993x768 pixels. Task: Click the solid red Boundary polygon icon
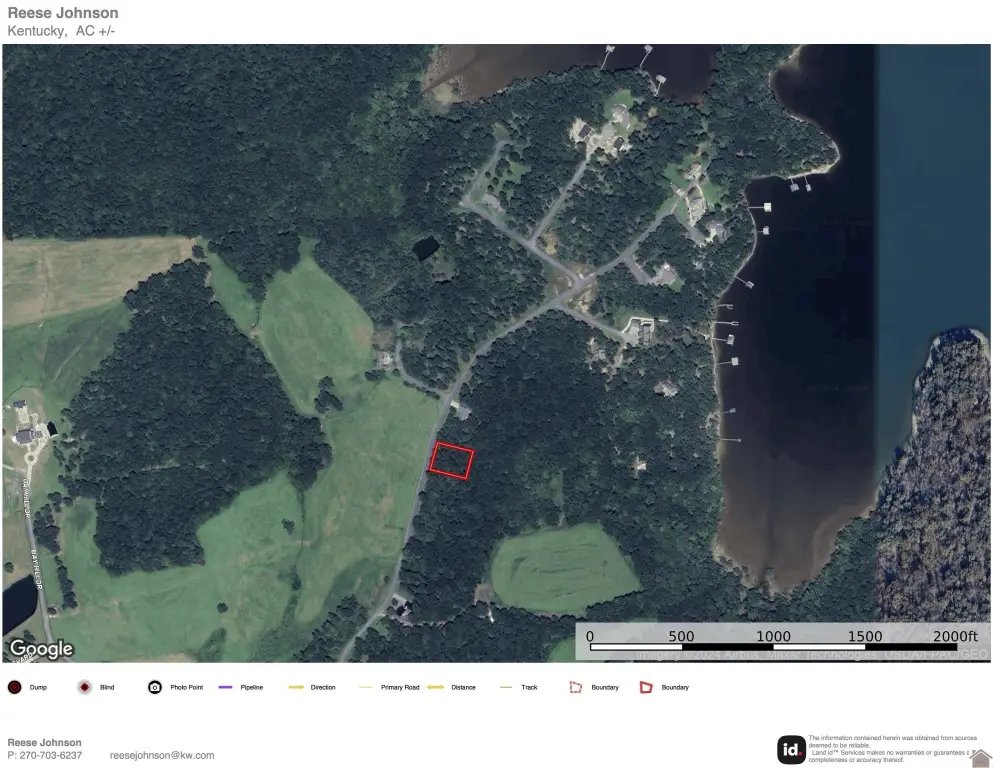pos(646,688)
